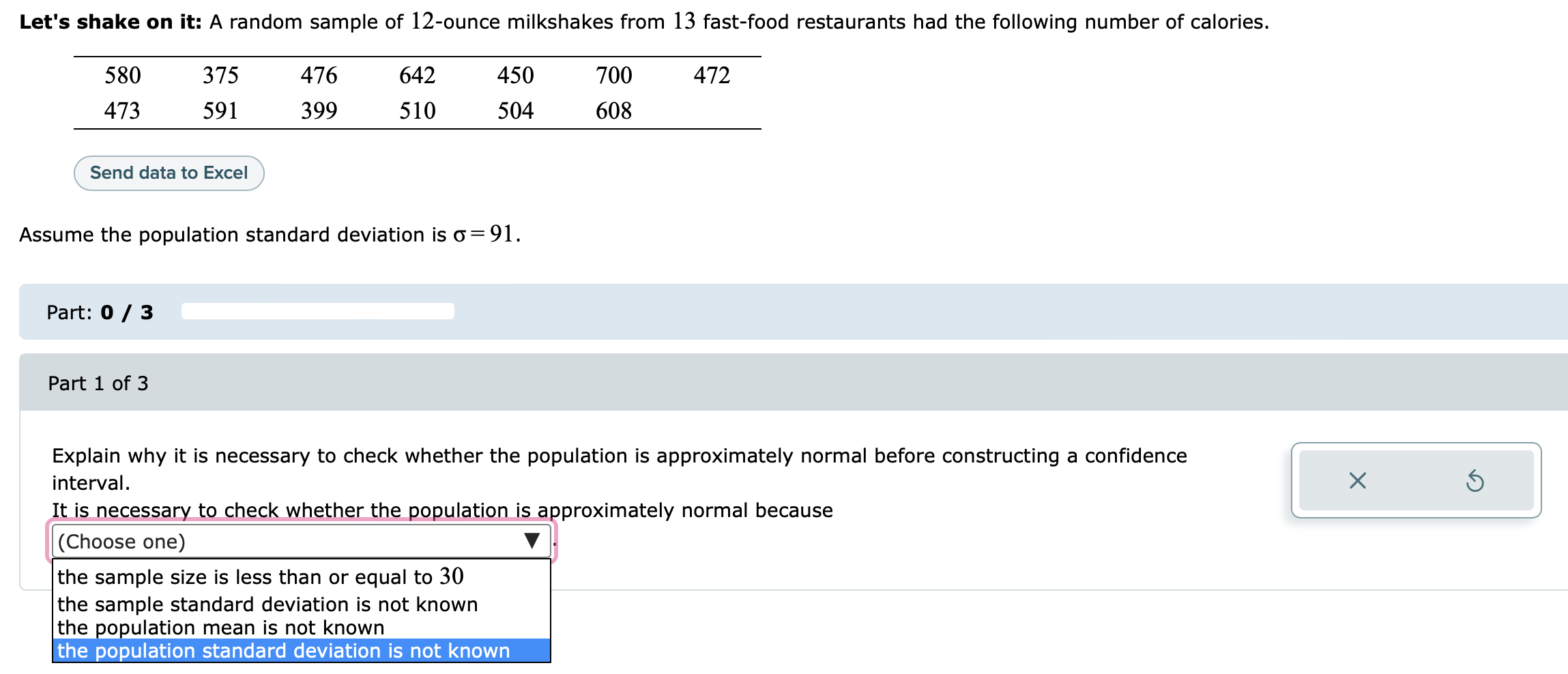Select 'the population mean is not known'

(x=220, y=628)
